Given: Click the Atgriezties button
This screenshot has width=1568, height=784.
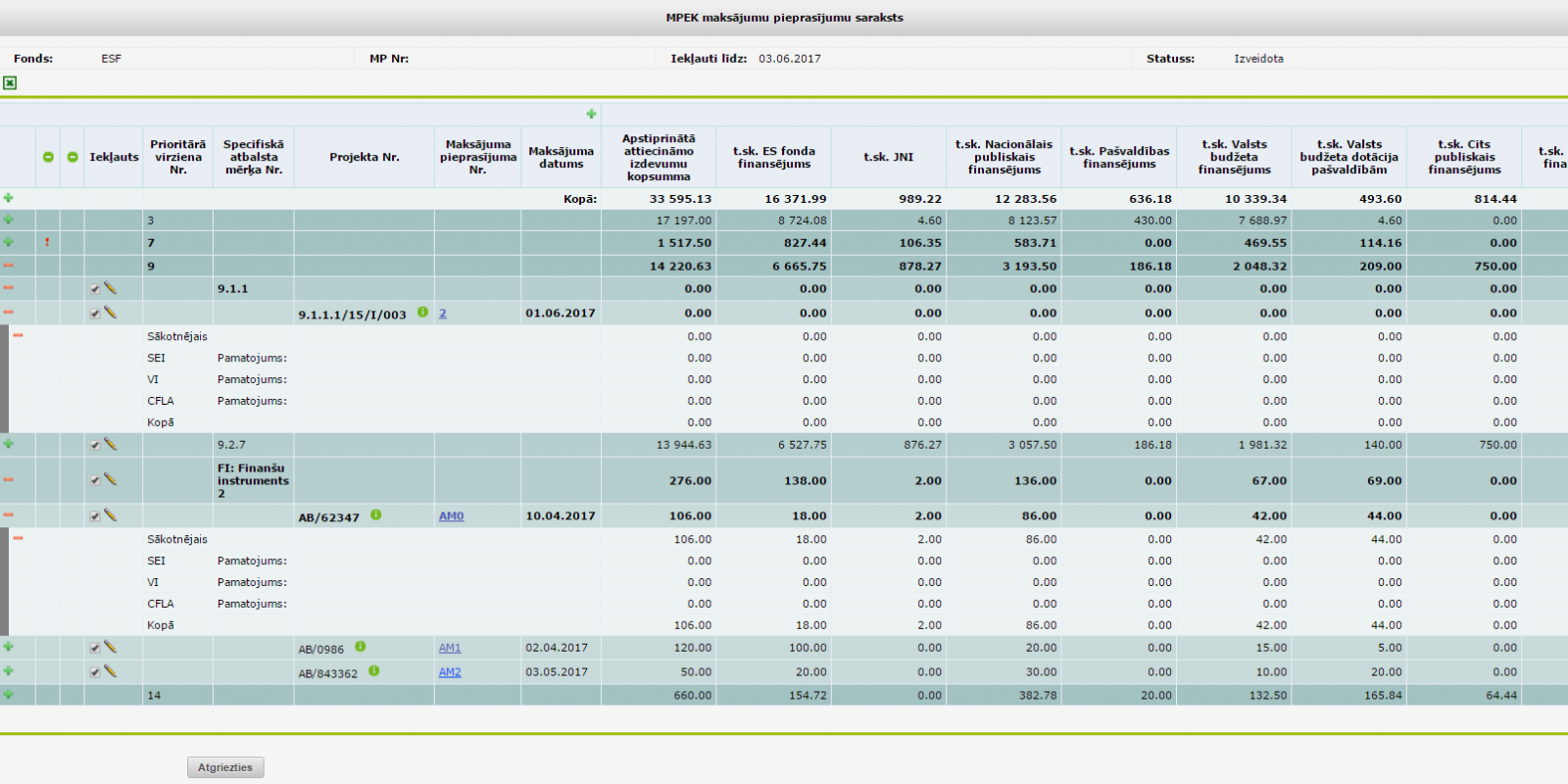Looking at the screenshot, I should coord(225,767).
